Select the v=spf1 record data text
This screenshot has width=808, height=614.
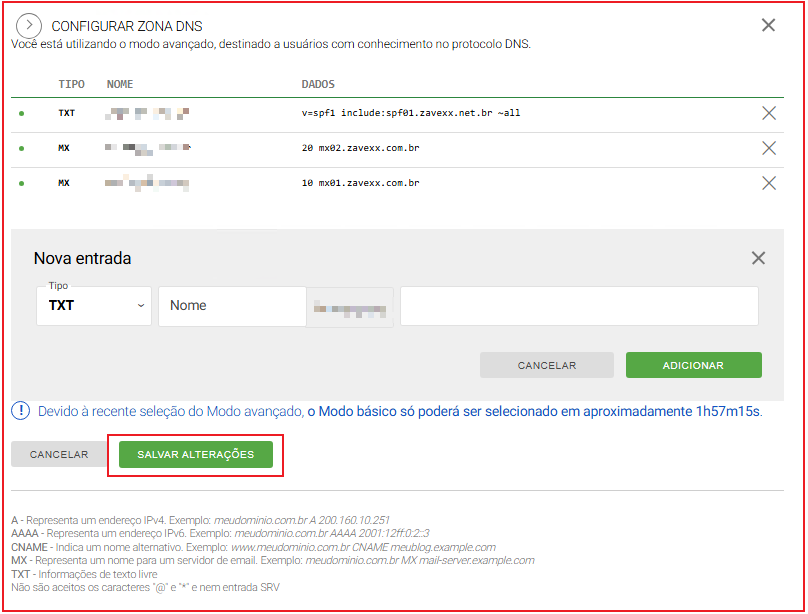[410, 113]
